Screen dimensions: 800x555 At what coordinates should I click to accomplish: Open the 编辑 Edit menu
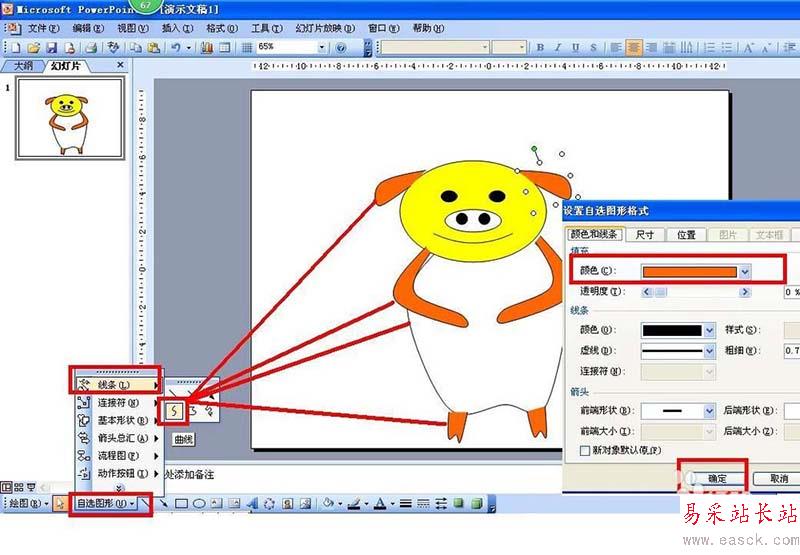(x=88, y=29)
